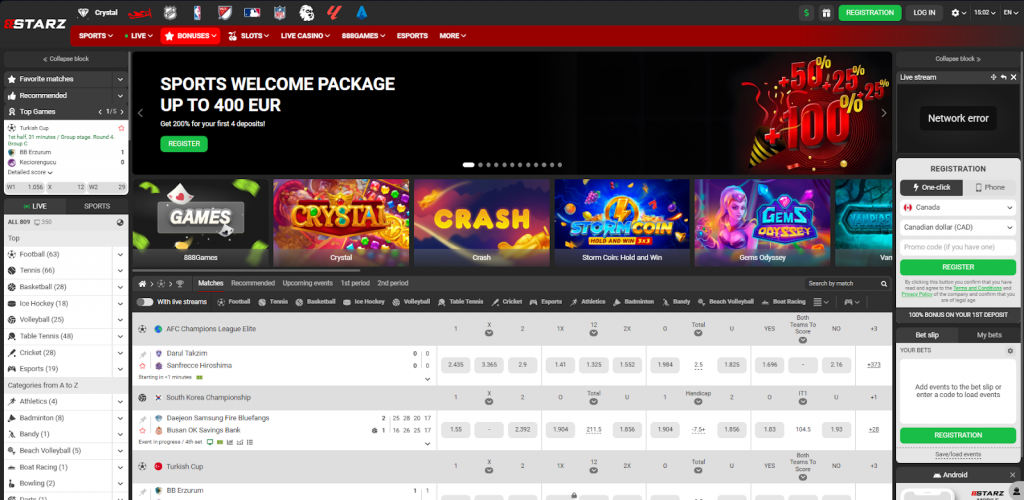Open the LaLiga shortcut icon
The image size is (1024, 500).
[x=334, y=12]
